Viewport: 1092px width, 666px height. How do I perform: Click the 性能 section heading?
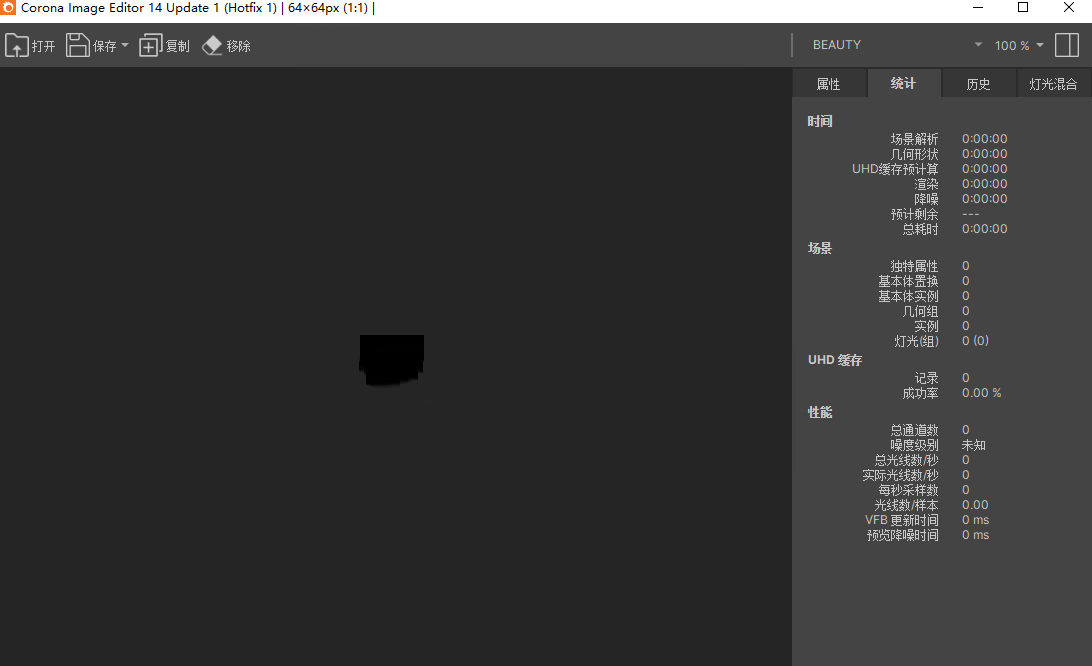pyautogui.click(x=820, y=412)
